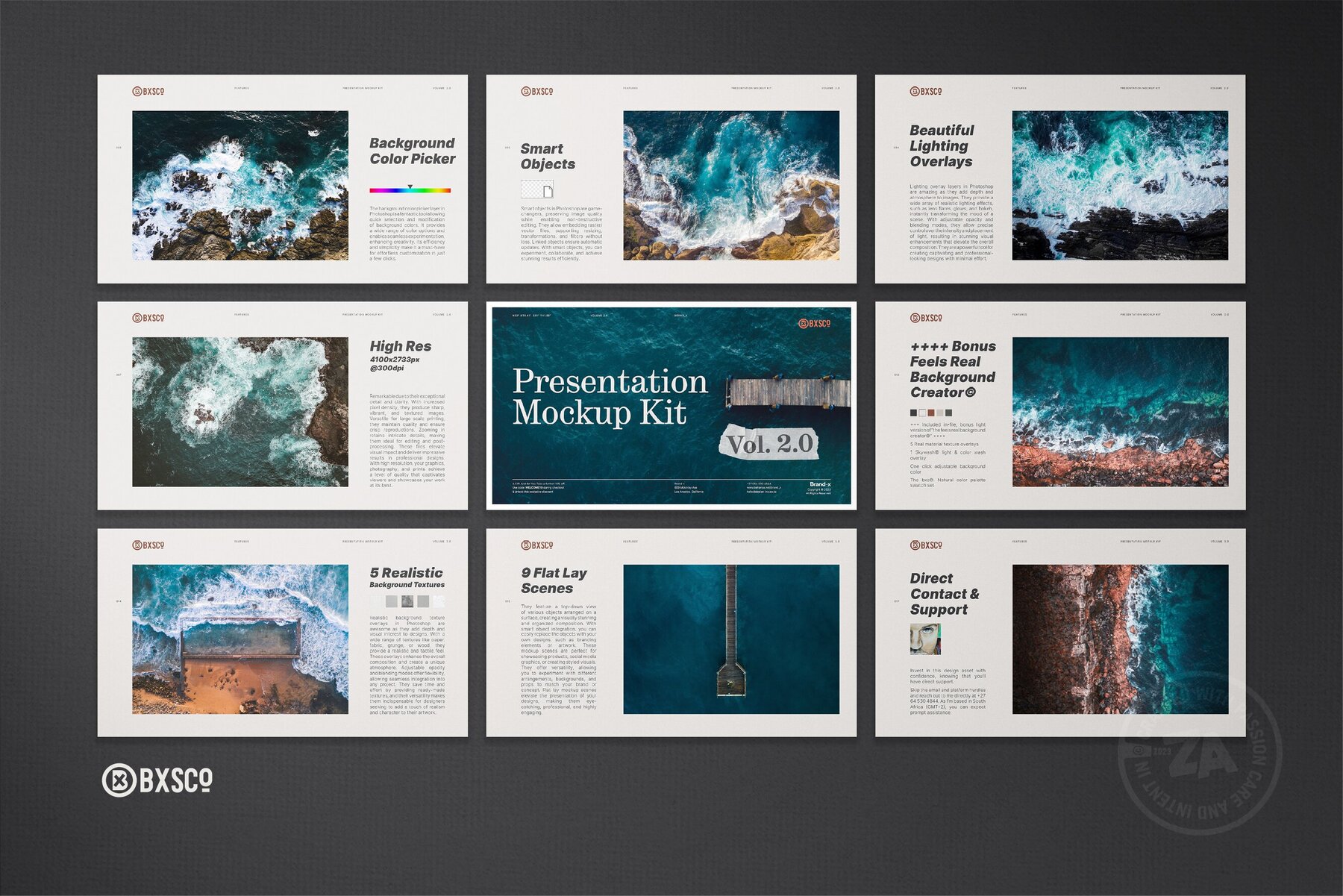The image size is (1343, 896).
Task: Open the FEATURES header label on Smart Objects slide
Action: pos(630,88)
